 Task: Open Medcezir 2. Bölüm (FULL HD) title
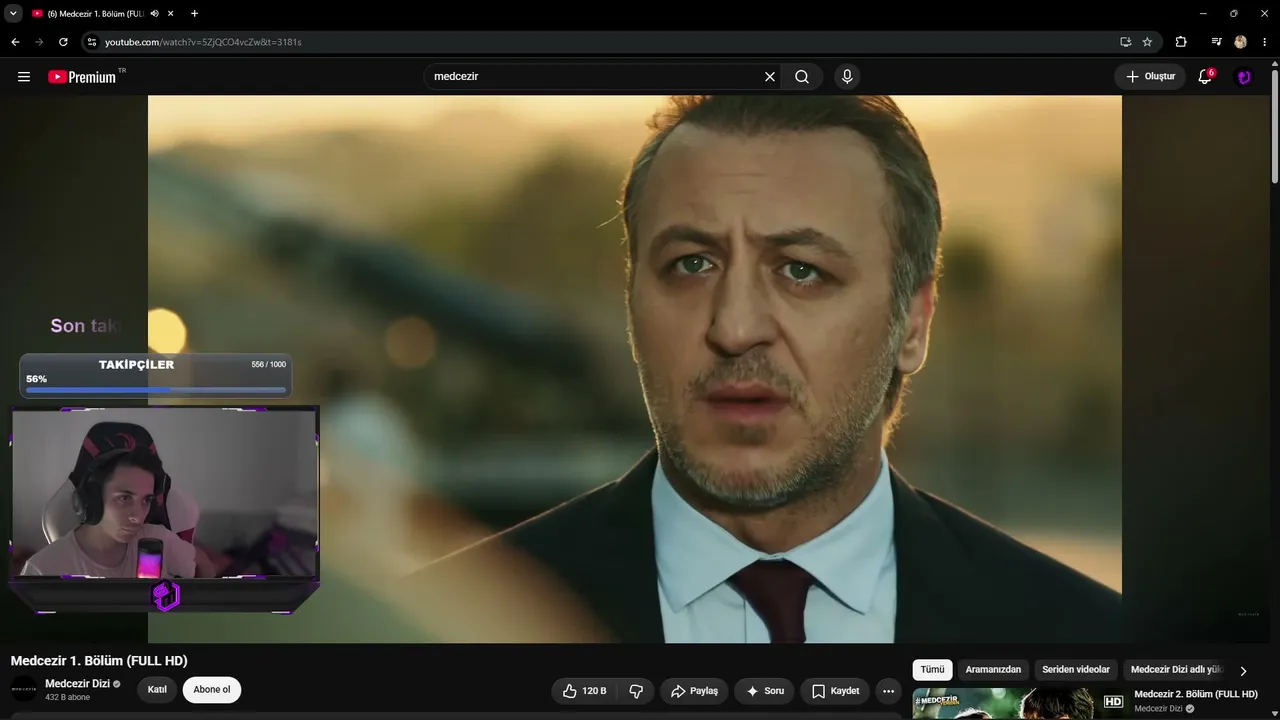tap(1195, 694)
